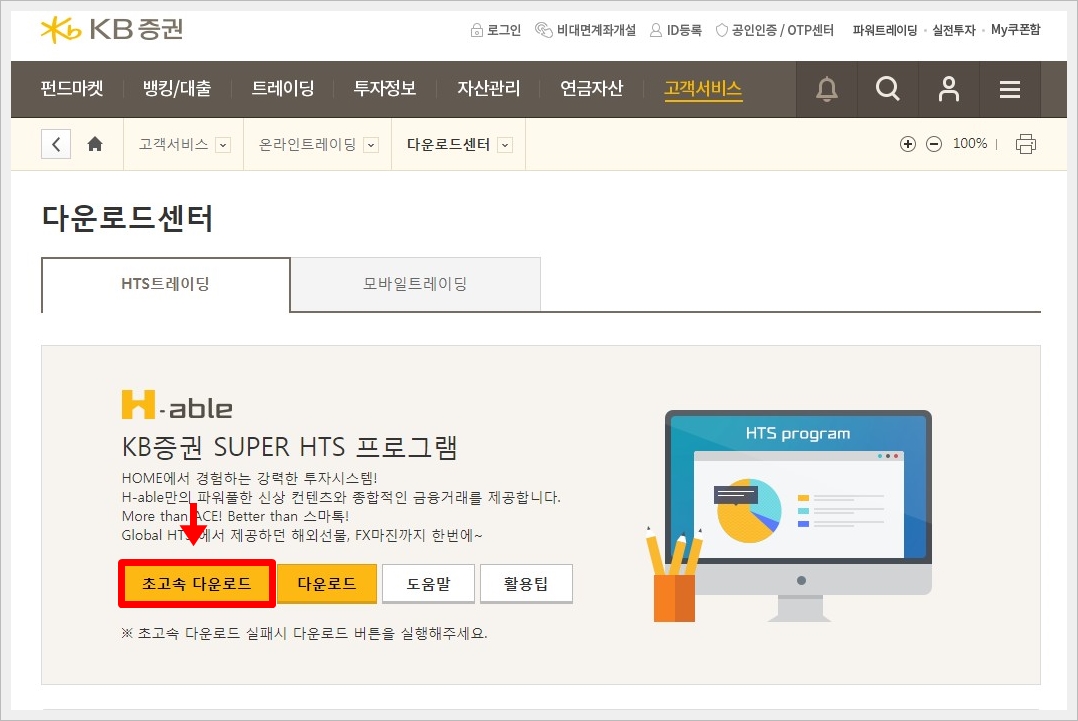Expand the 고객서비스 breadcrumb dropdown
The width and height of the screenshot is (1078, 721).
click(222, 145)
